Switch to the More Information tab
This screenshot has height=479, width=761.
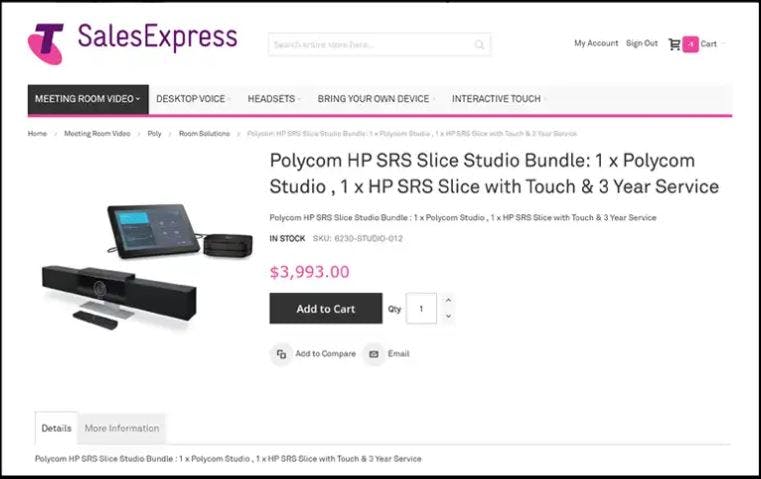[122, 428]
